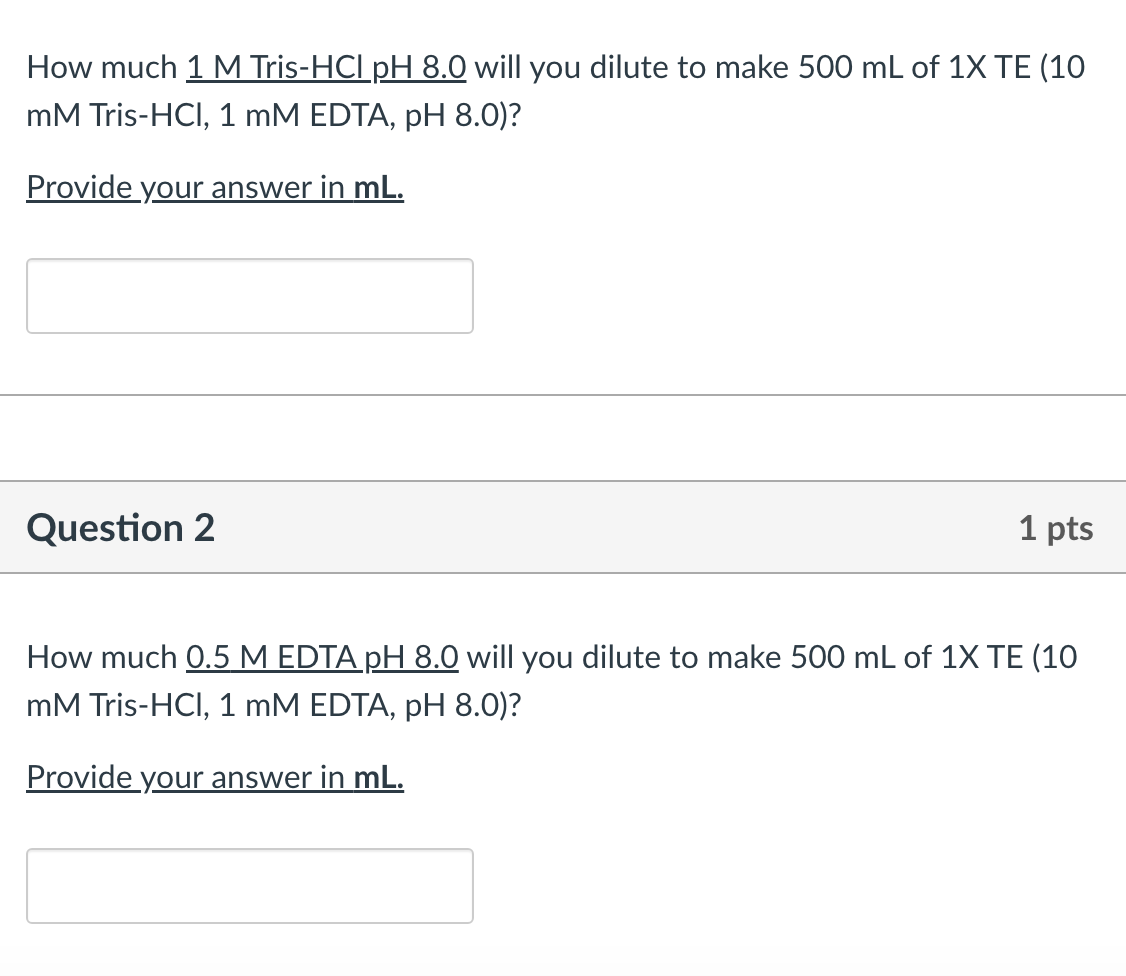Click 'Provide your answer in mL.' under Question 2
The width and height of the screenshot is (1126, 976).
(x=215, y=777)
